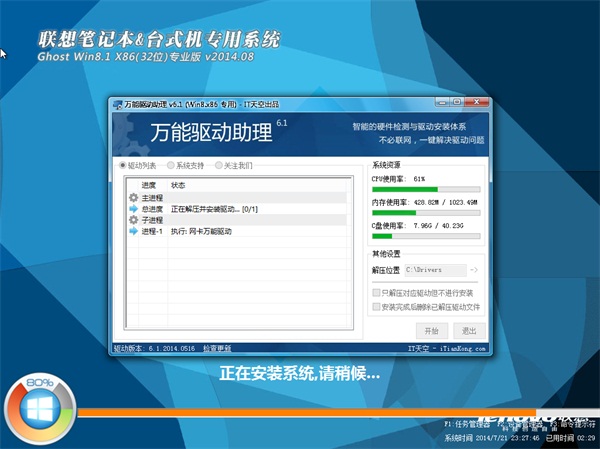Click the gear icon beside 子进程
Image resolution: width=600 pixels, height=449 pixels.
point(133,219)
